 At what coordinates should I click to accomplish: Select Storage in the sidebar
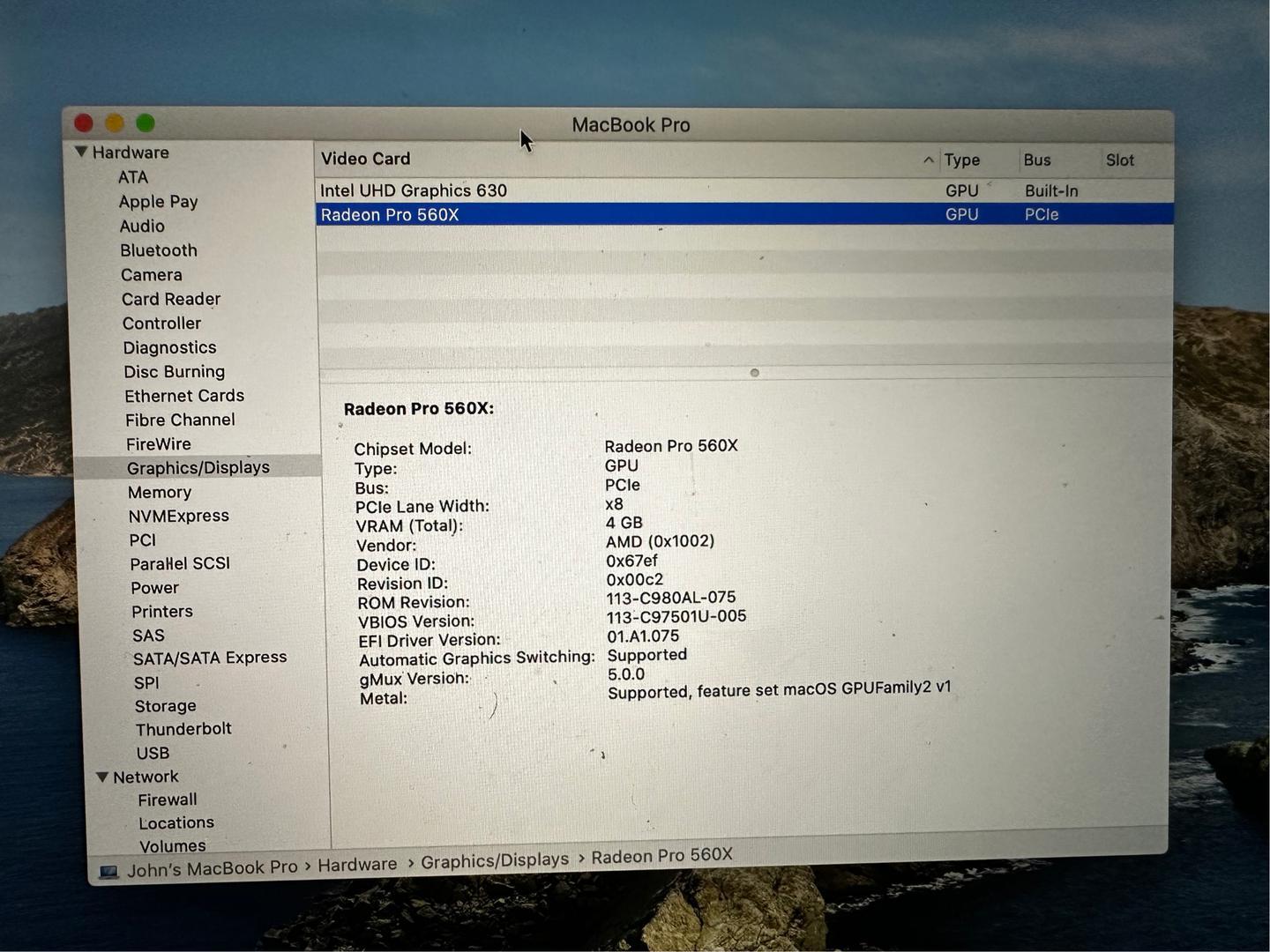[x=166, y=706]
